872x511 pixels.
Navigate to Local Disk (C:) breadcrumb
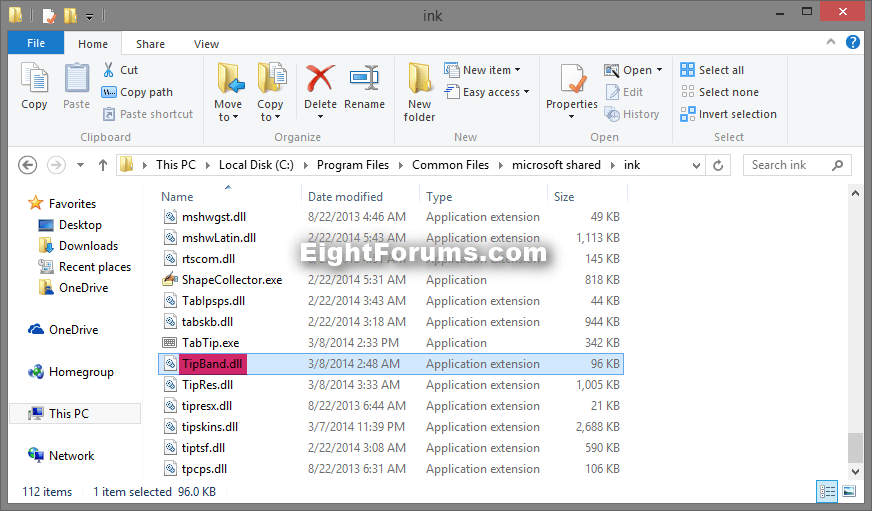[x=256, y=165]
